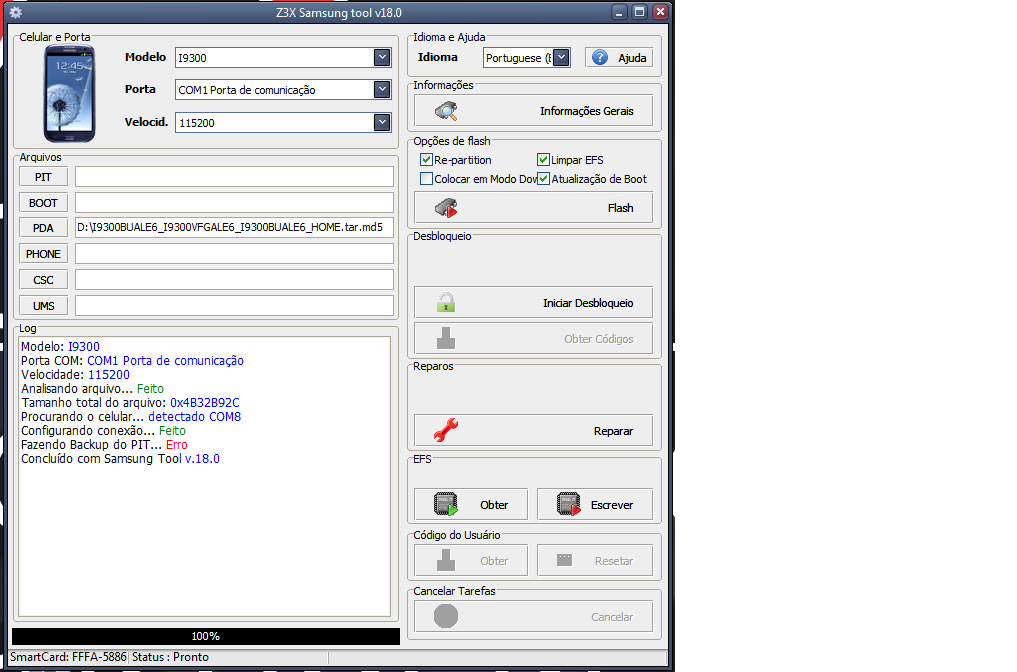
Task: Click SmartCard: FFFA-5886 in status bar
Action: pos(68,656)
